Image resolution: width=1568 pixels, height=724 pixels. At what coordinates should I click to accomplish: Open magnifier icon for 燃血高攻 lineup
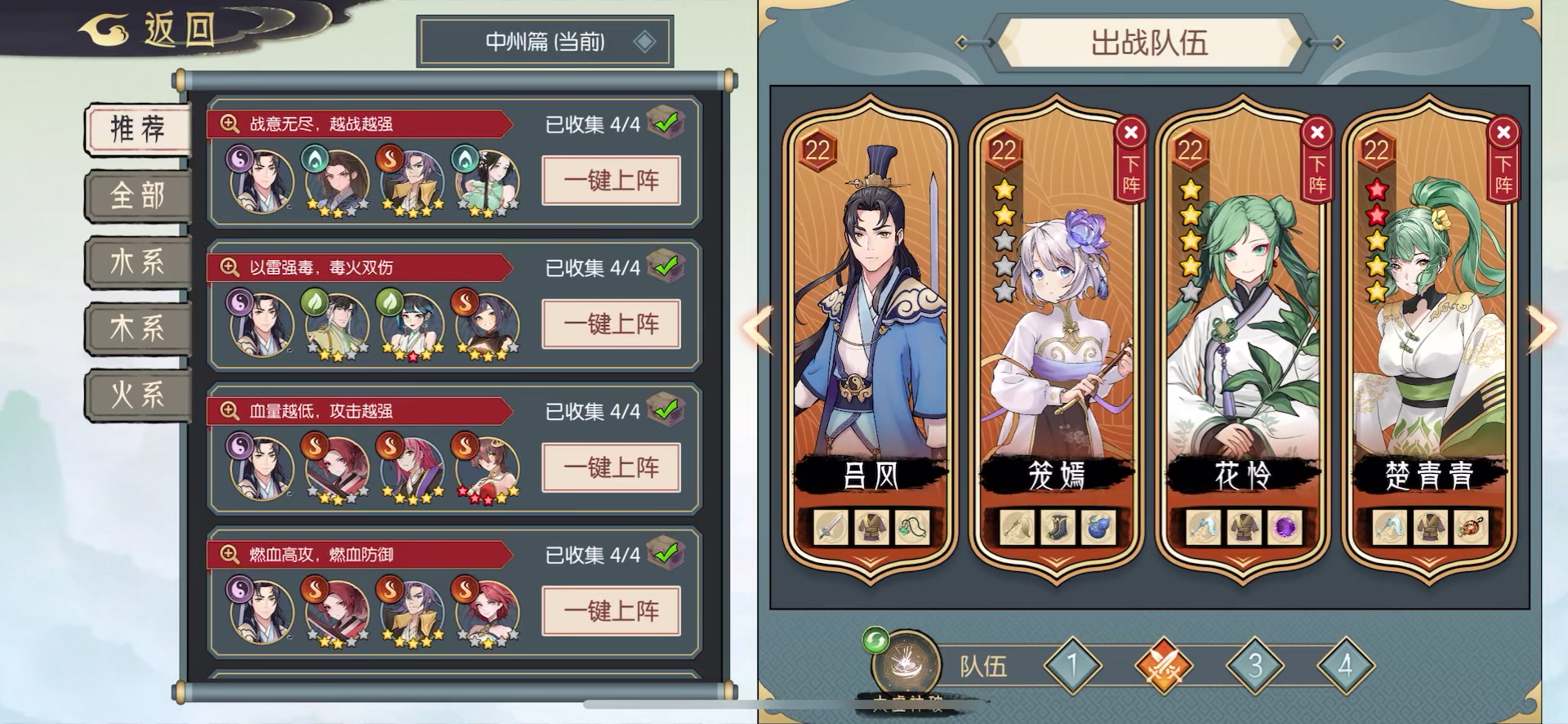pyautogui.click(x=229, y=555)
